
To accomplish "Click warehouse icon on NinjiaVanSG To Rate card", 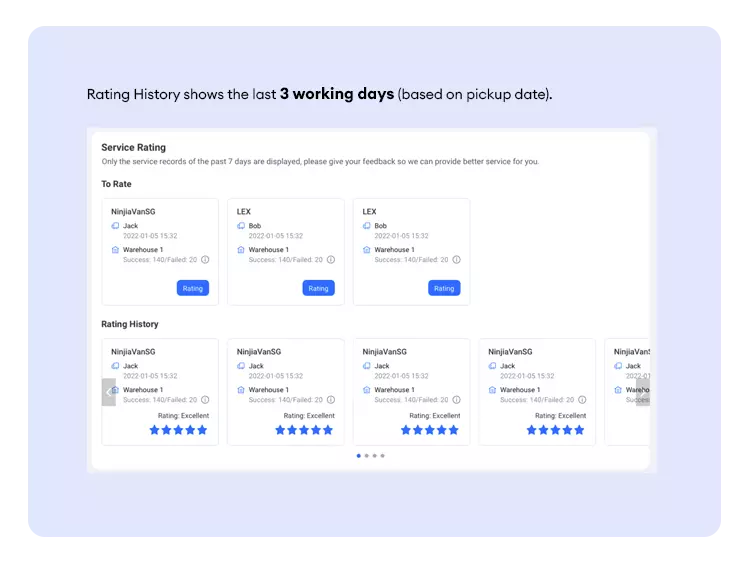I will click(116, 250).
